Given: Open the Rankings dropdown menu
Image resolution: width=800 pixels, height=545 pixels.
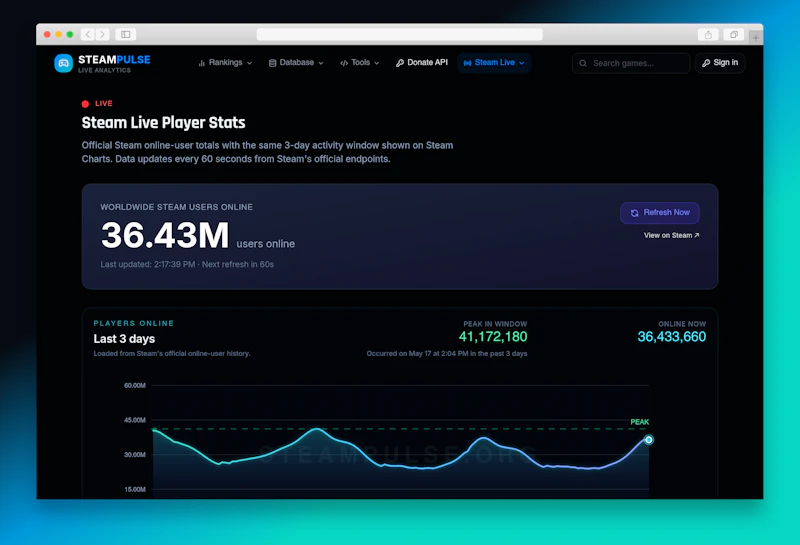Looking at the screenshot, I should click(225, 63).
